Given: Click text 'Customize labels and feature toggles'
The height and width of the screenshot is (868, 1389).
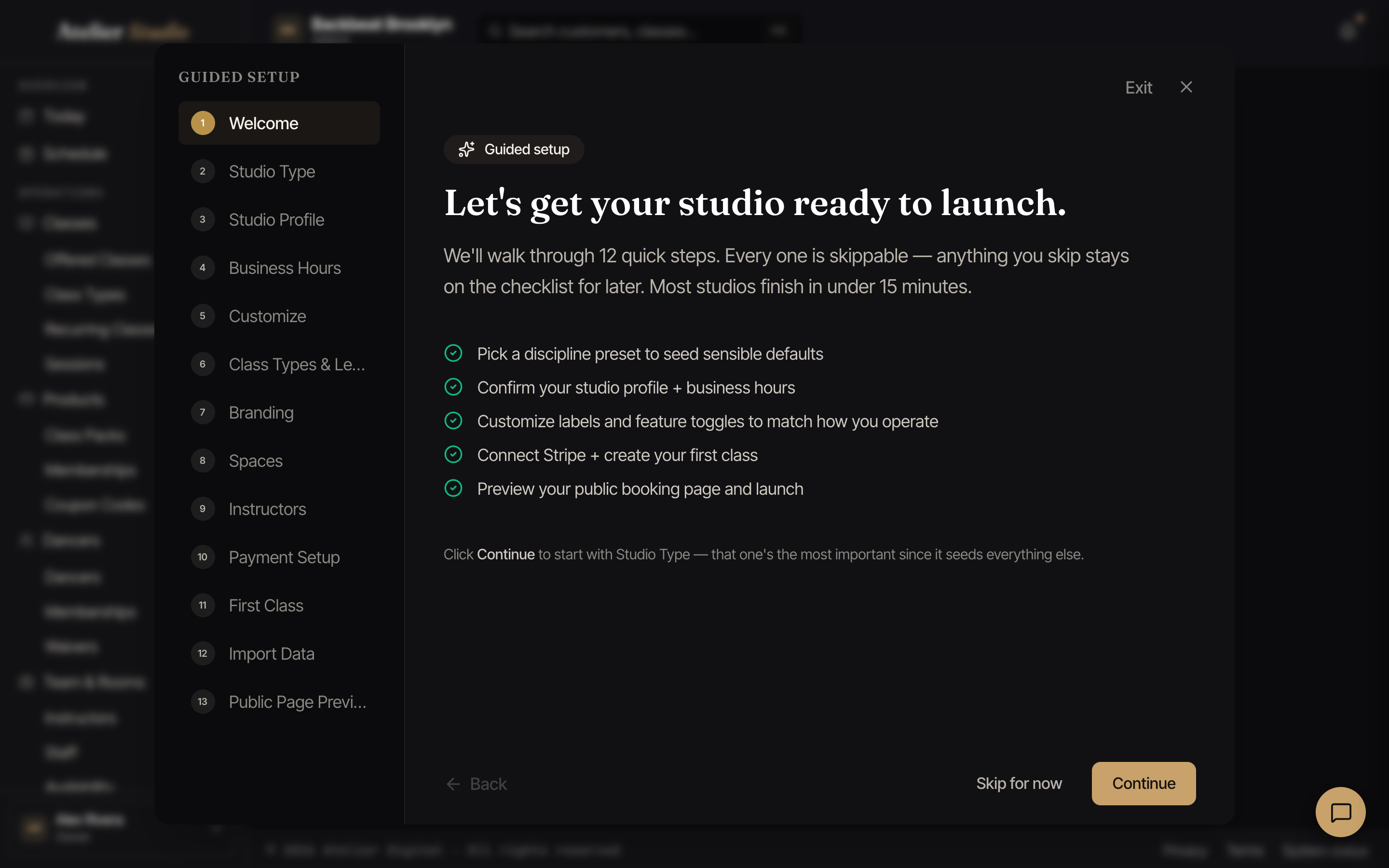Looking at the screenshot, I should point(707,422).
